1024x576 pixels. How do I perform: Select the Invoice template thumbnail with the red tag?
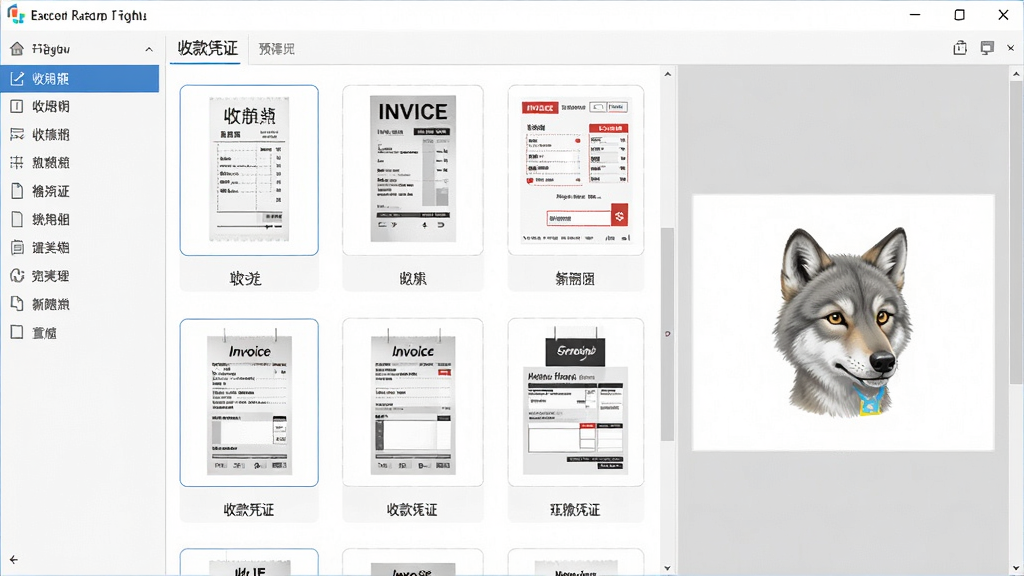[413, 402]
